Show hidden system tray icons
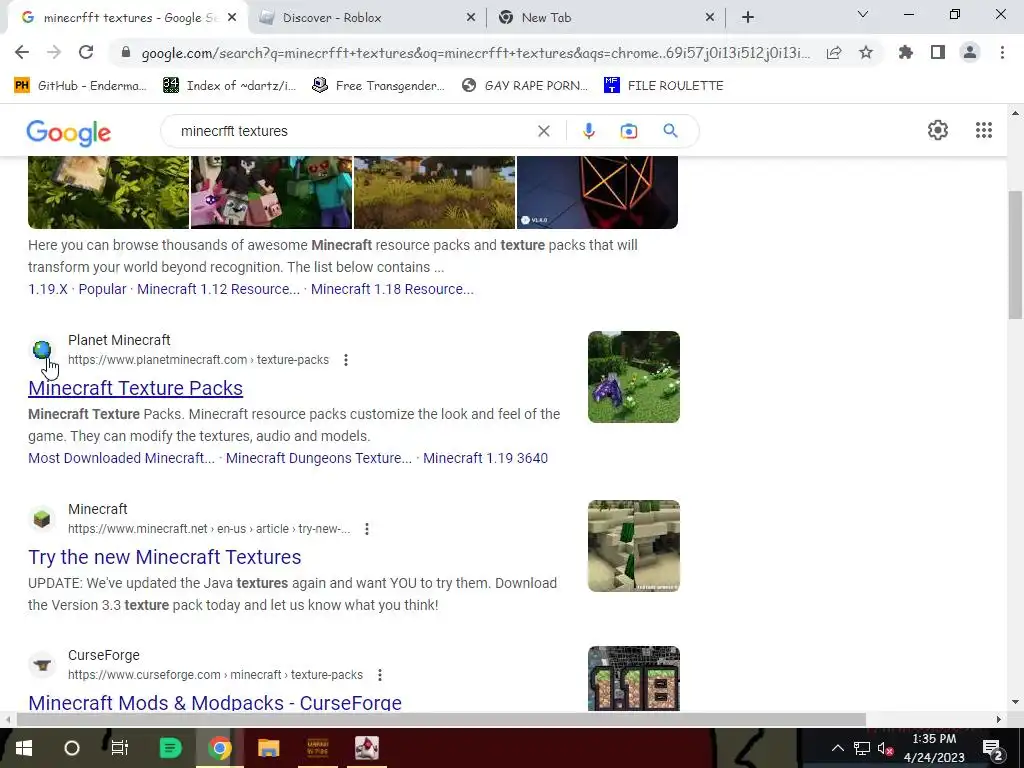 [x=838, y=748]
